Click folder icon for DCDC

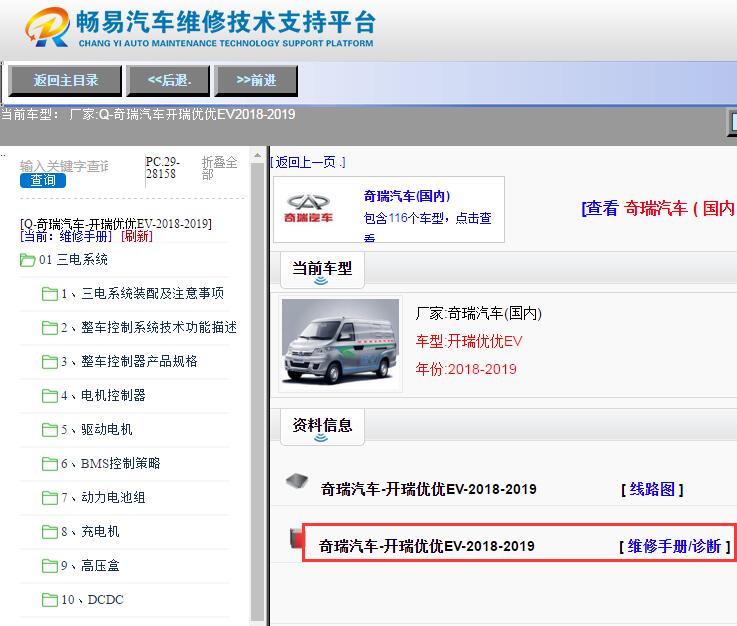50,601
